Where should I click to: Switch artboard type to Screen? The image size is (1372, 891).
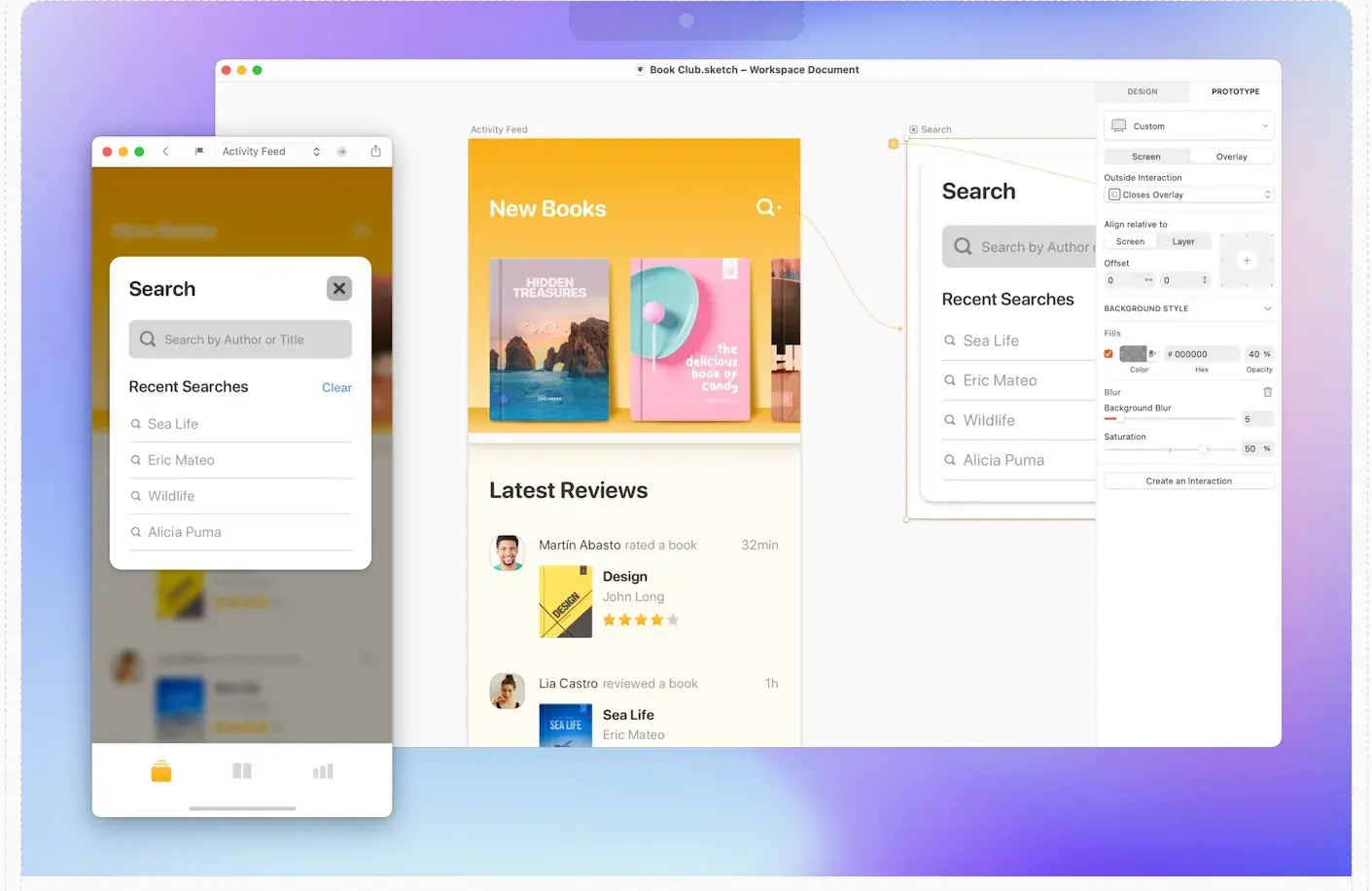[1145, 157]
